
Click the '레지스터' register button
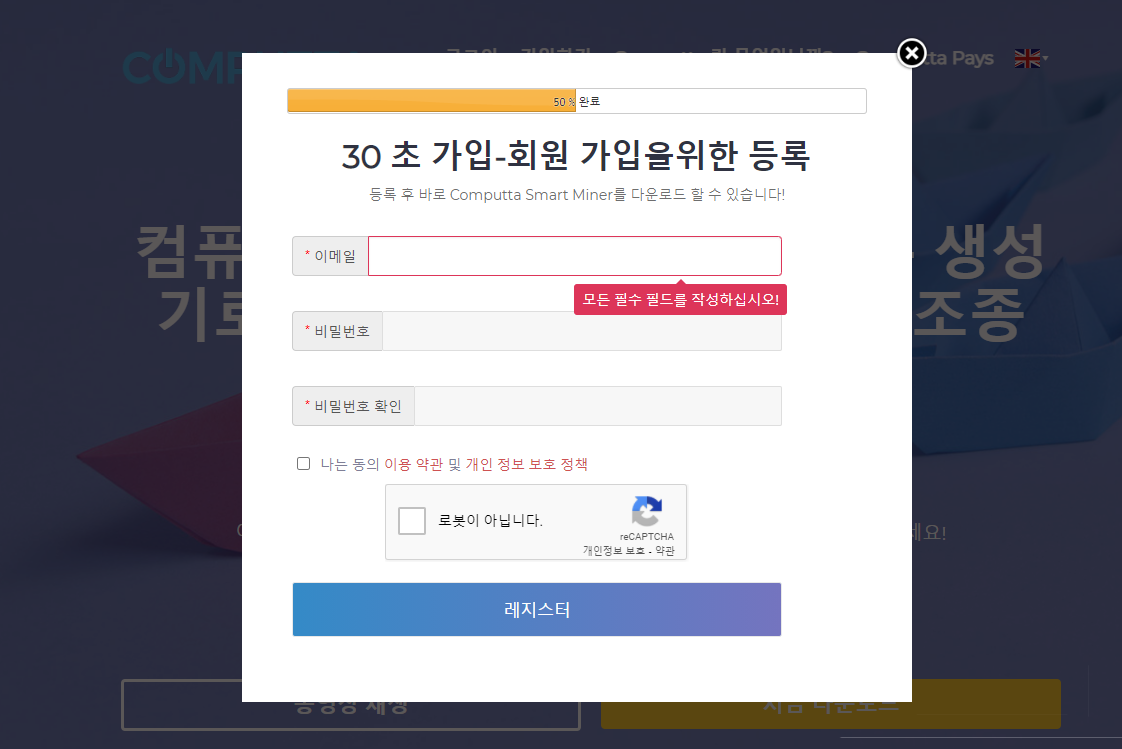pyautogui.click(x=536, y=609)
